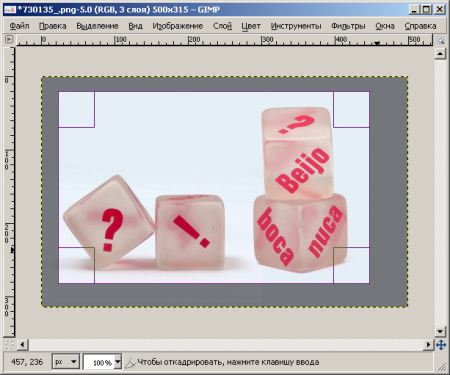Click the zoom percentage input field
450x375 pixels.
coord(99,362)
